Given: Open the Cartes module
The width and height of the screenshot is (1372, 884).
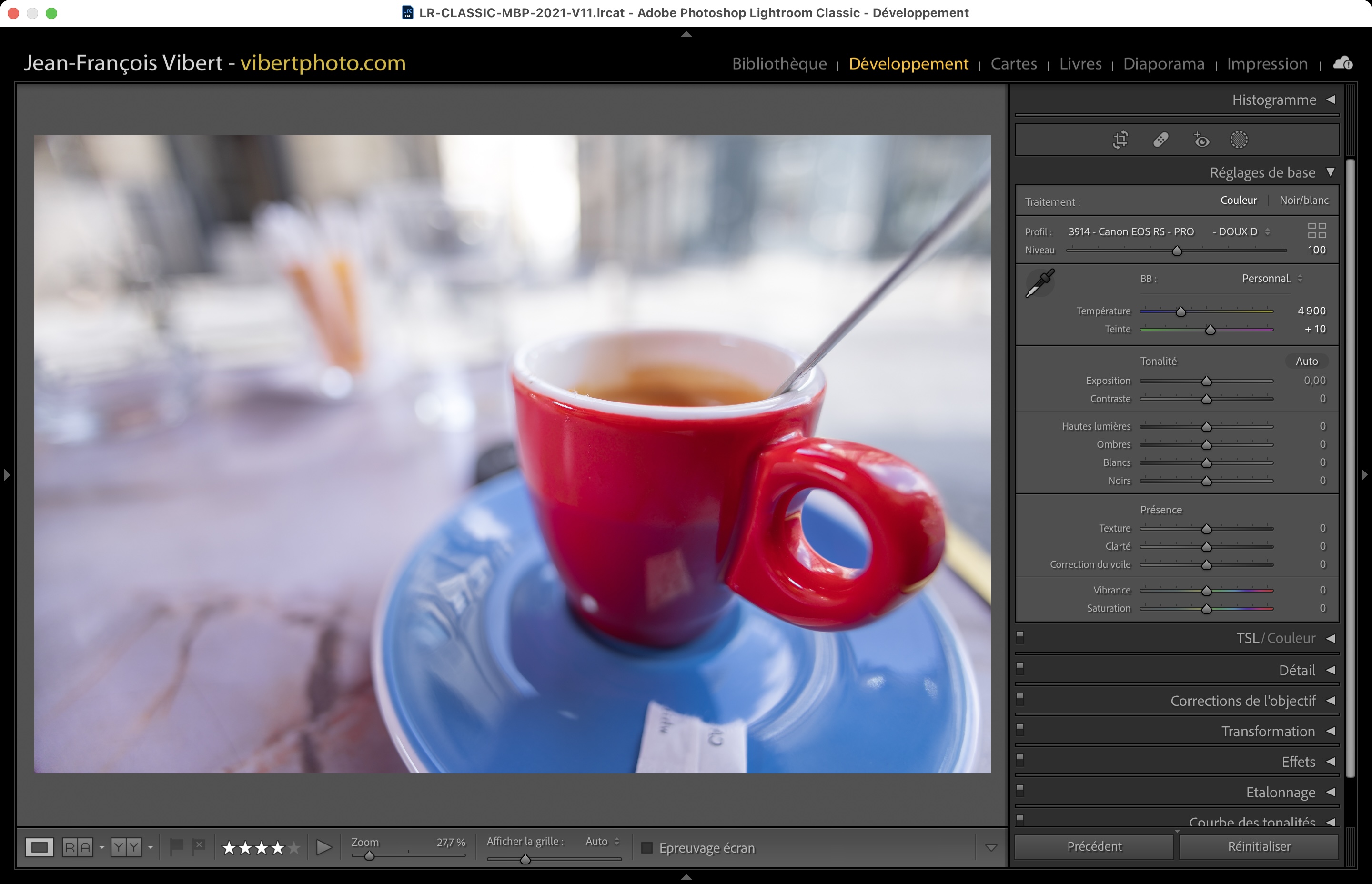Looking at the screenshot, I should pyautogui.click(x=1013, y=64).
